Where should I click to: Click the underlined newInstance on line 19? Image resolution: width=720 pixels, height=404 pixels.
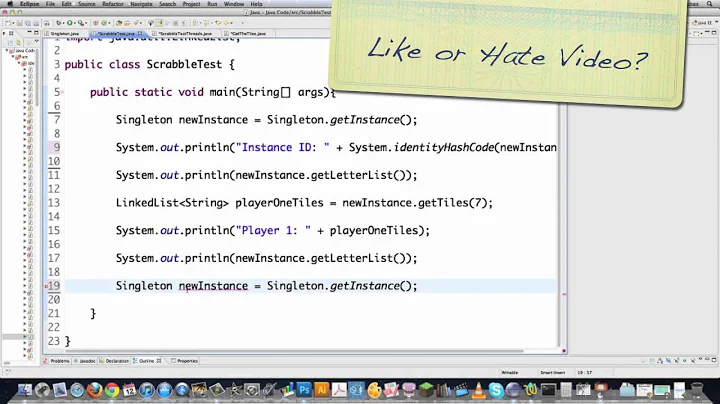pyautogui.click(x=213, y=286)
